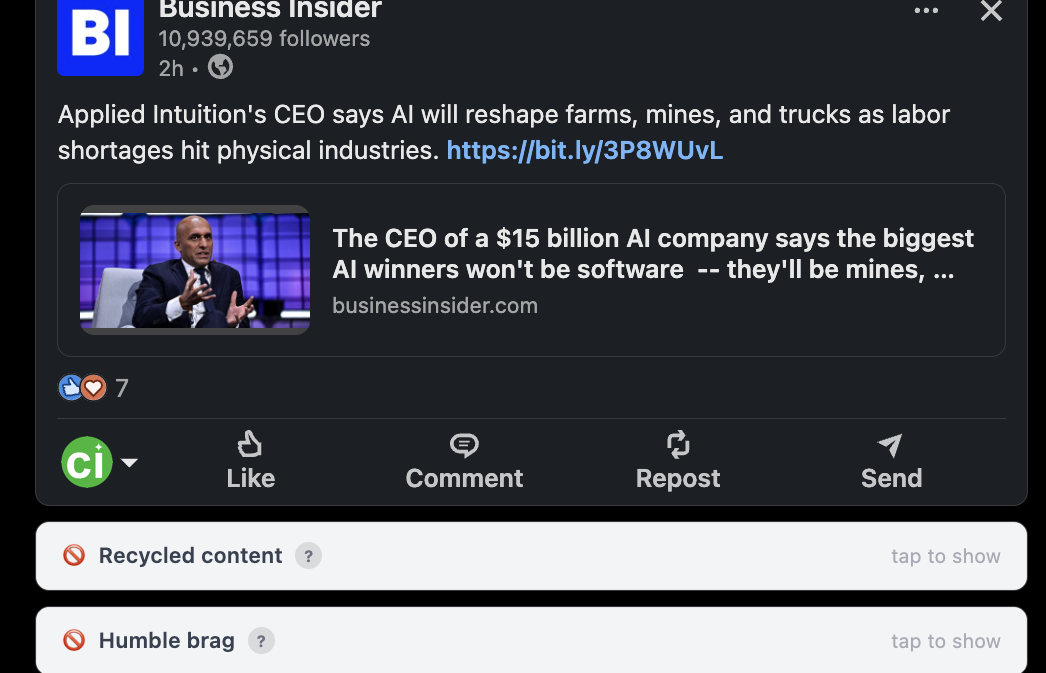This screenshot has width=1046, height=673.
Task: Open the question mark explainer for Recycled content
Action: coord(309,556)
